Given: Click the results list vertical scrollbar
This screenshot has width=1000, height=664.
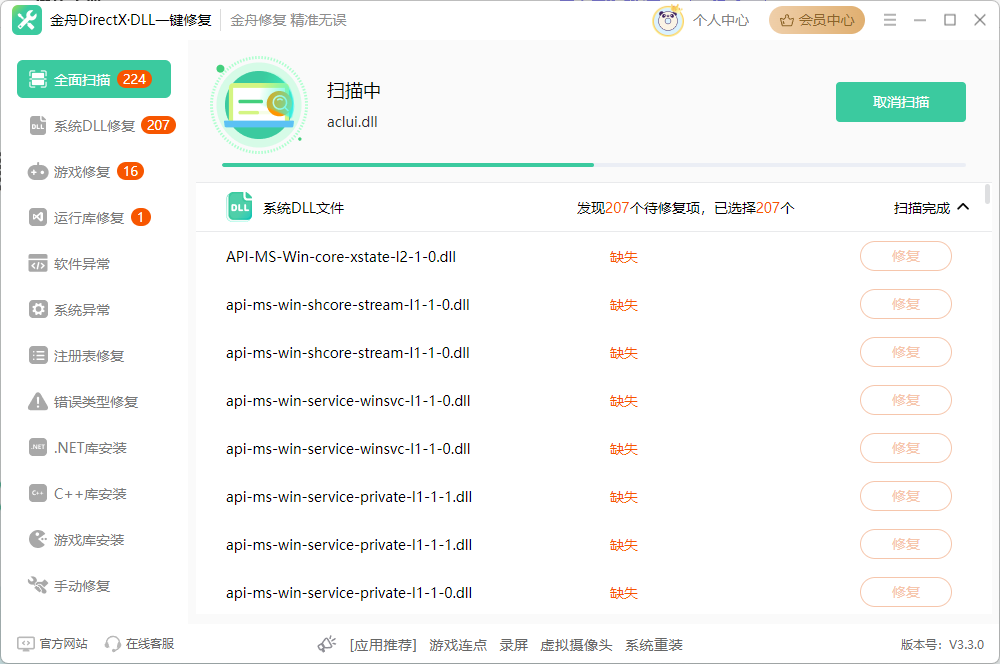Looking at the screenshot, I should click(x=987, y=195).
